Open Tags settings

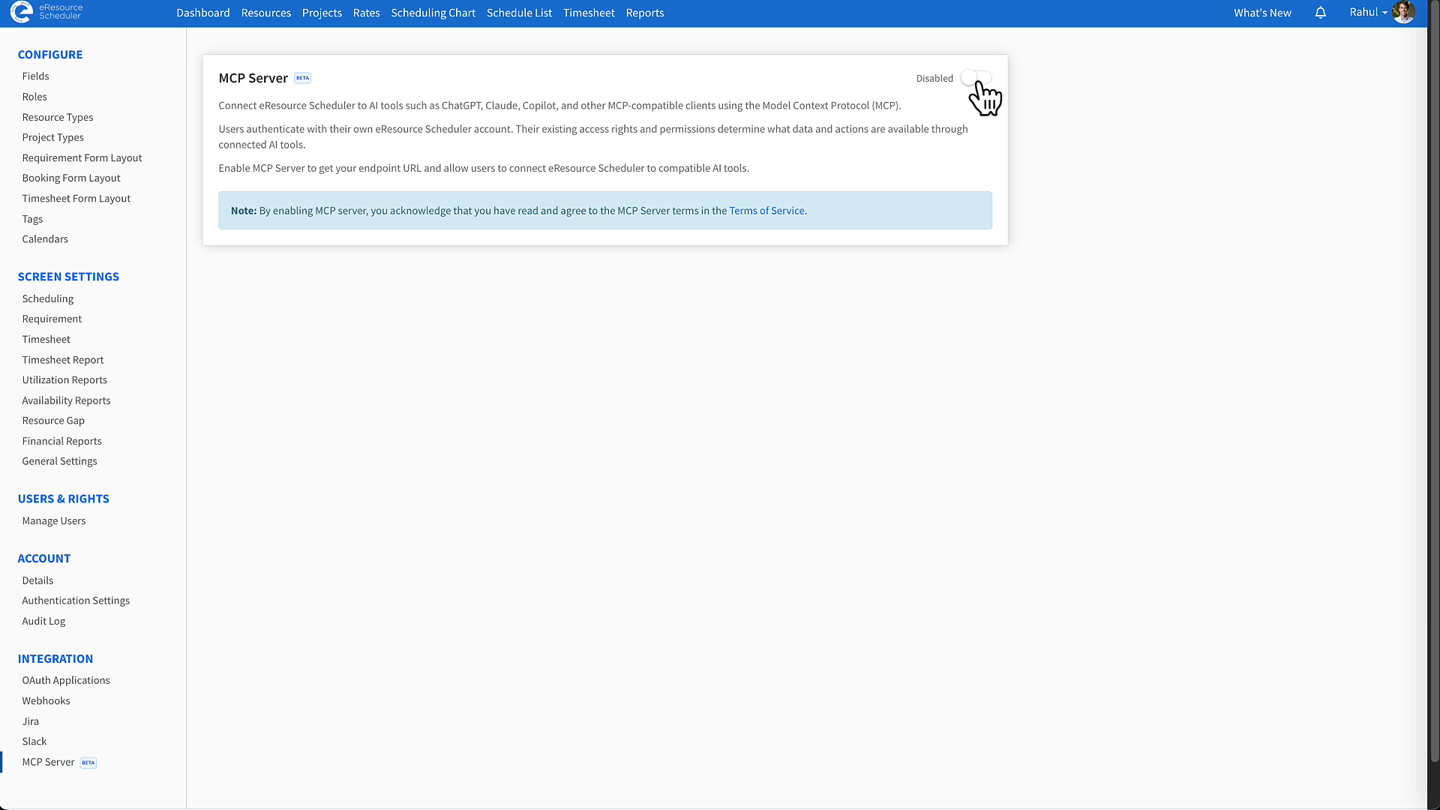(32, 219)
